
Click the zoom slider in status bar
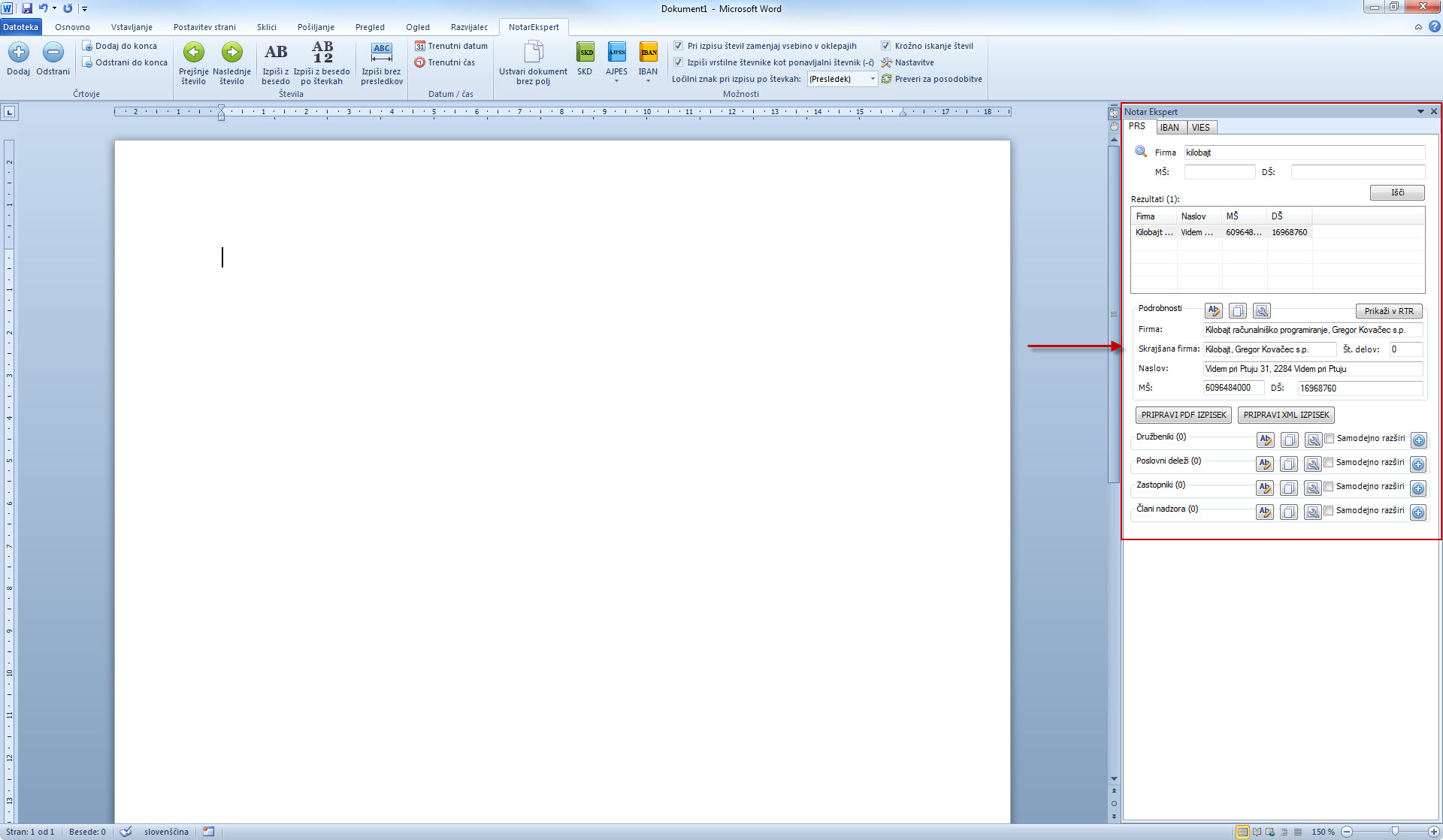[x=1395, y=832]
